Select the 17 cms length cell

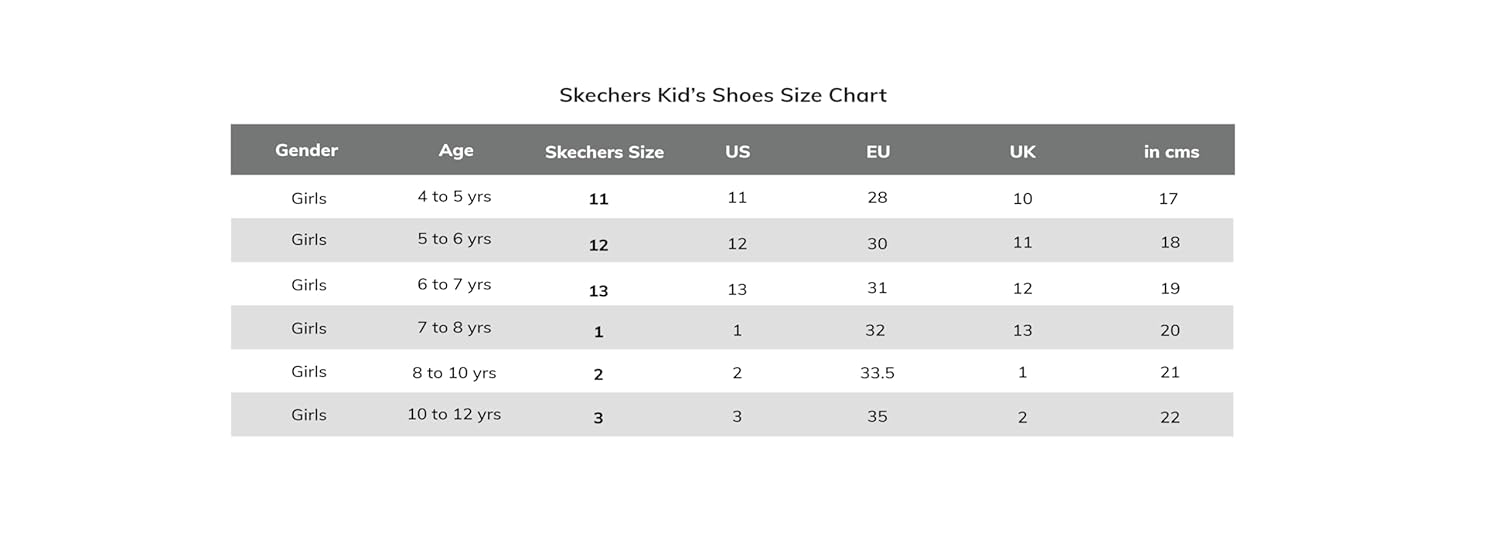[x=1169, y=199]
